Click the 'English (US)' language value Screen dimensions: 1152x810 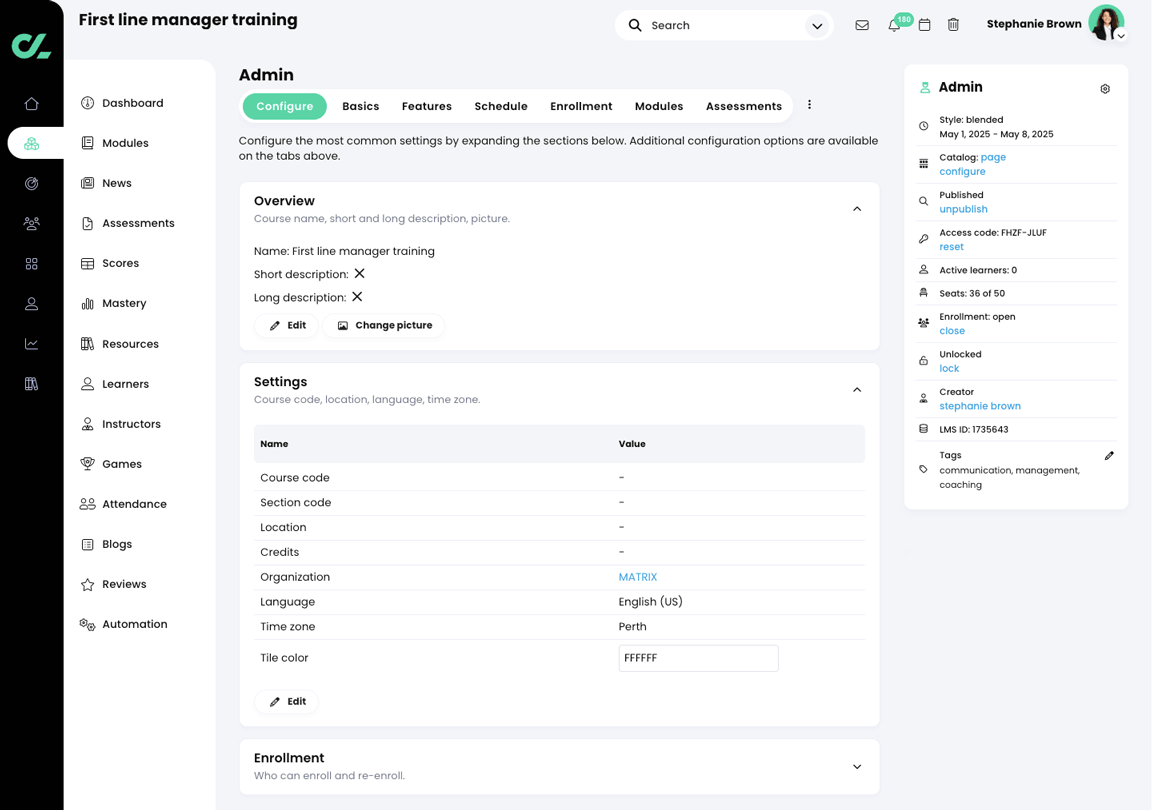650,602
